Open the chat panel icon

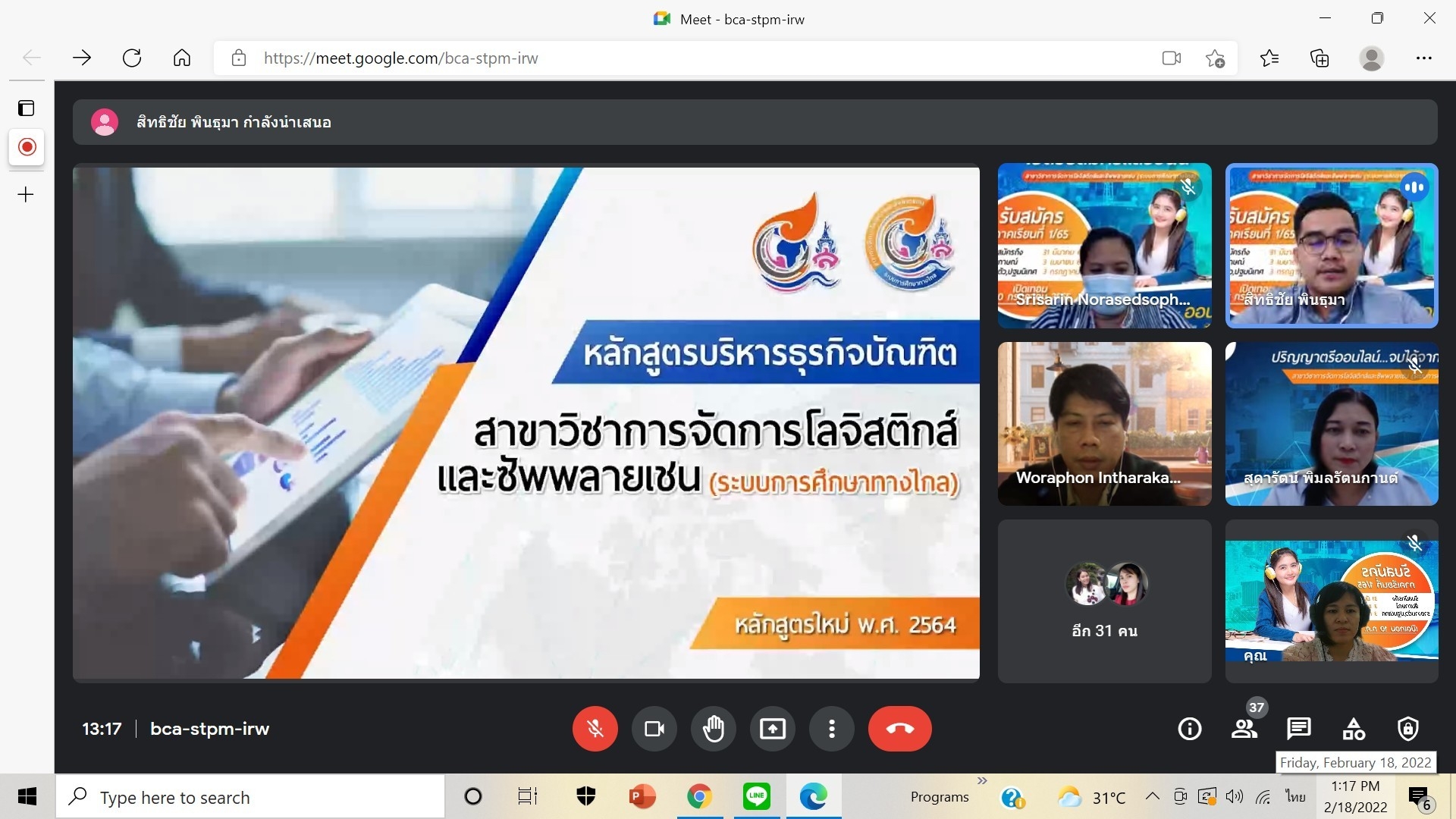[1298, 729]
